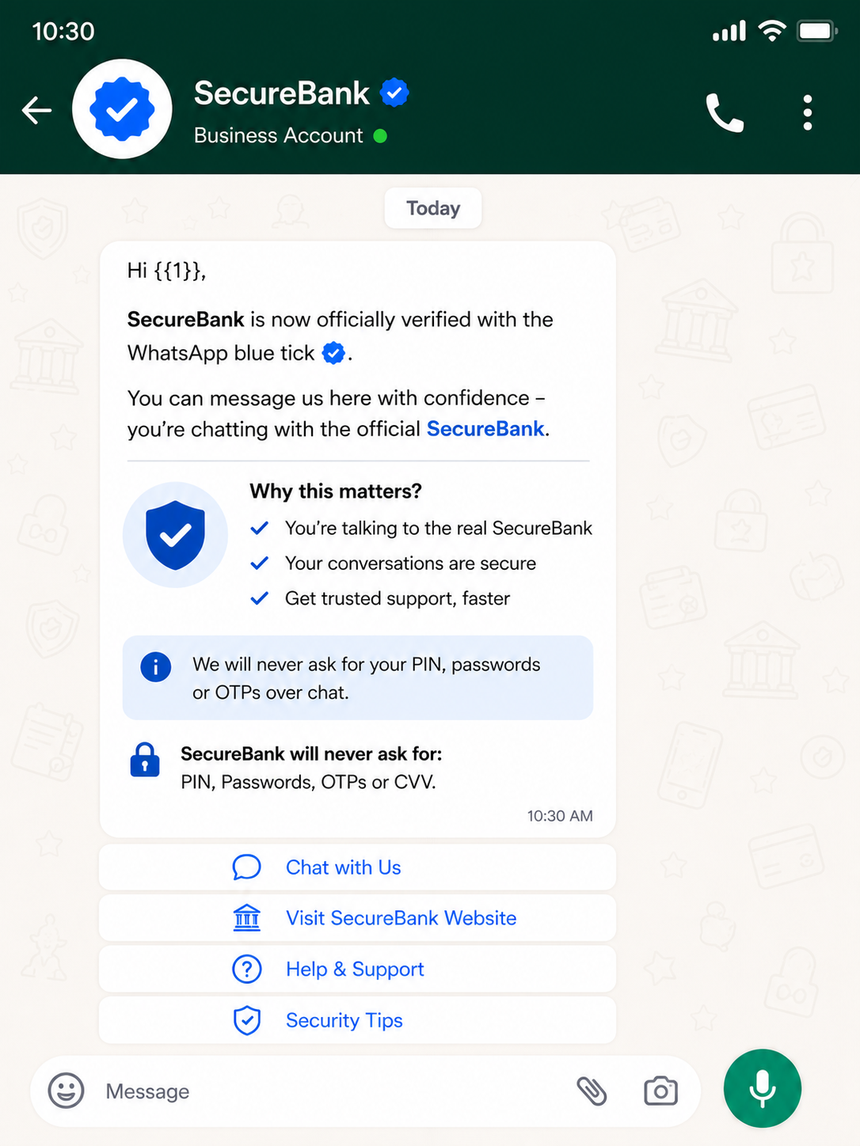The height and width of the screenshot is (1146, 860).
Task: Follow the blue SecureBank link in message
Action: pyautogui.click(x=485, y=428)
